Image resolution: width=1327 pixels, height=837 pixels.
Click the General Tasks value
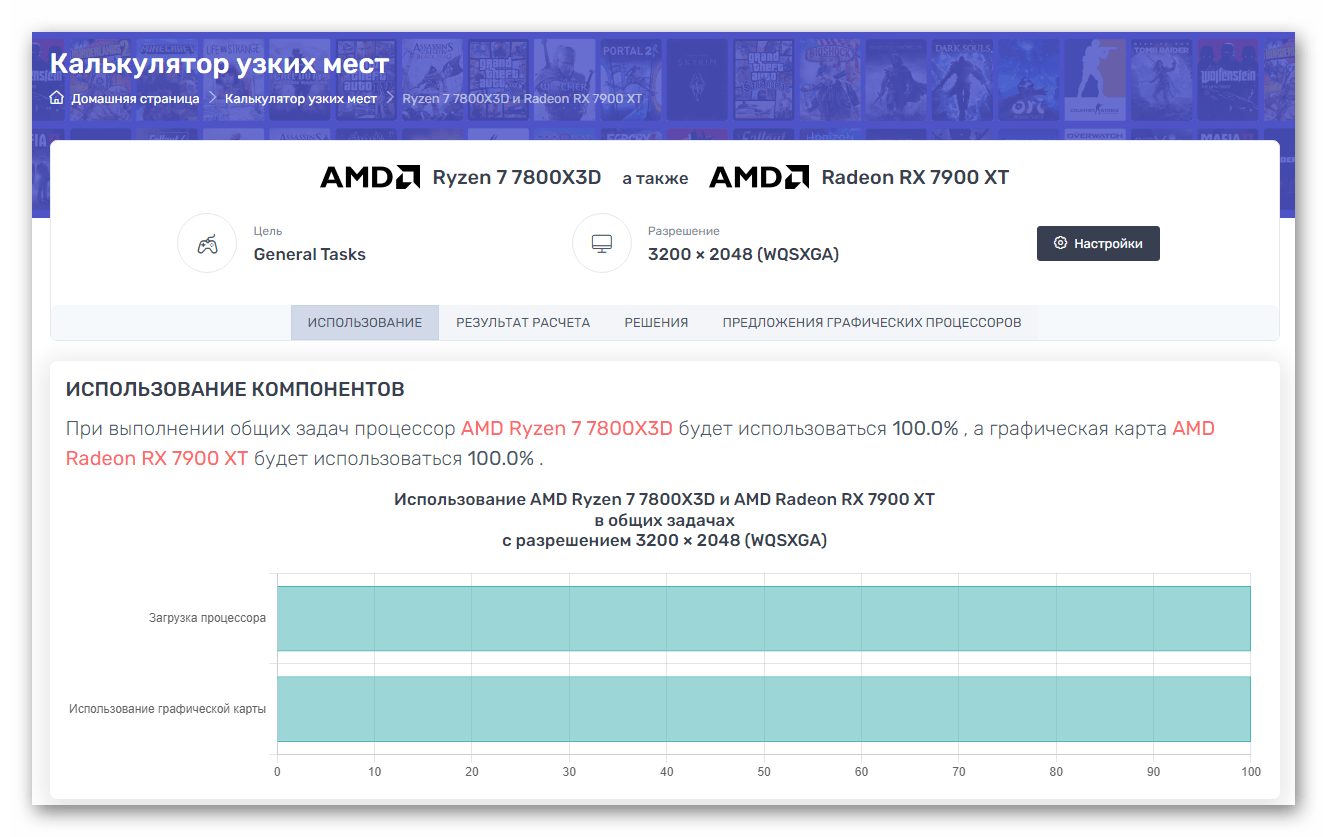310,254
